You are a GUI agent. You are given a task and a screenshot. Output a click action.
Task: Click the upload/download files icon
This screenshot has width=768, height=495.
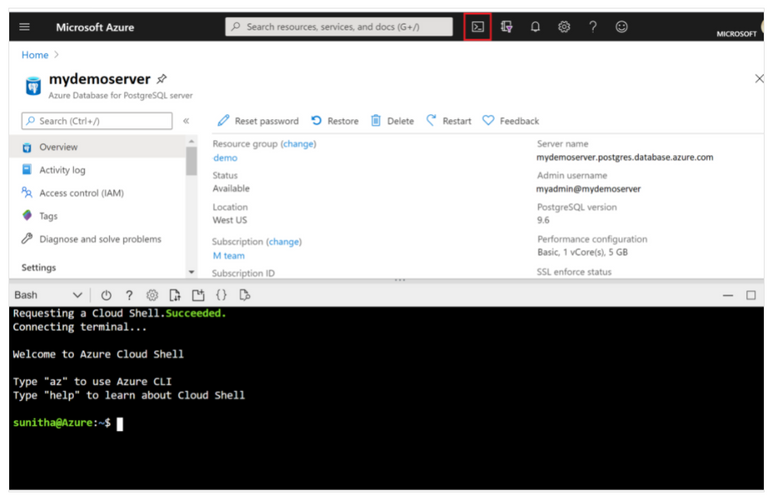pyautogui.click(x=175, y=295)
